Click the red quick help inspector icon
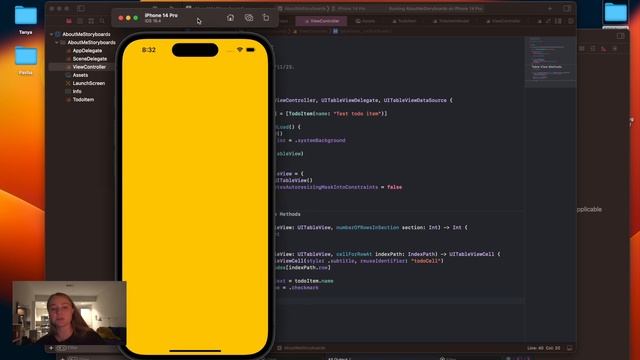The width and height of the screenshot is (640, 360). [x=604, y=49]
